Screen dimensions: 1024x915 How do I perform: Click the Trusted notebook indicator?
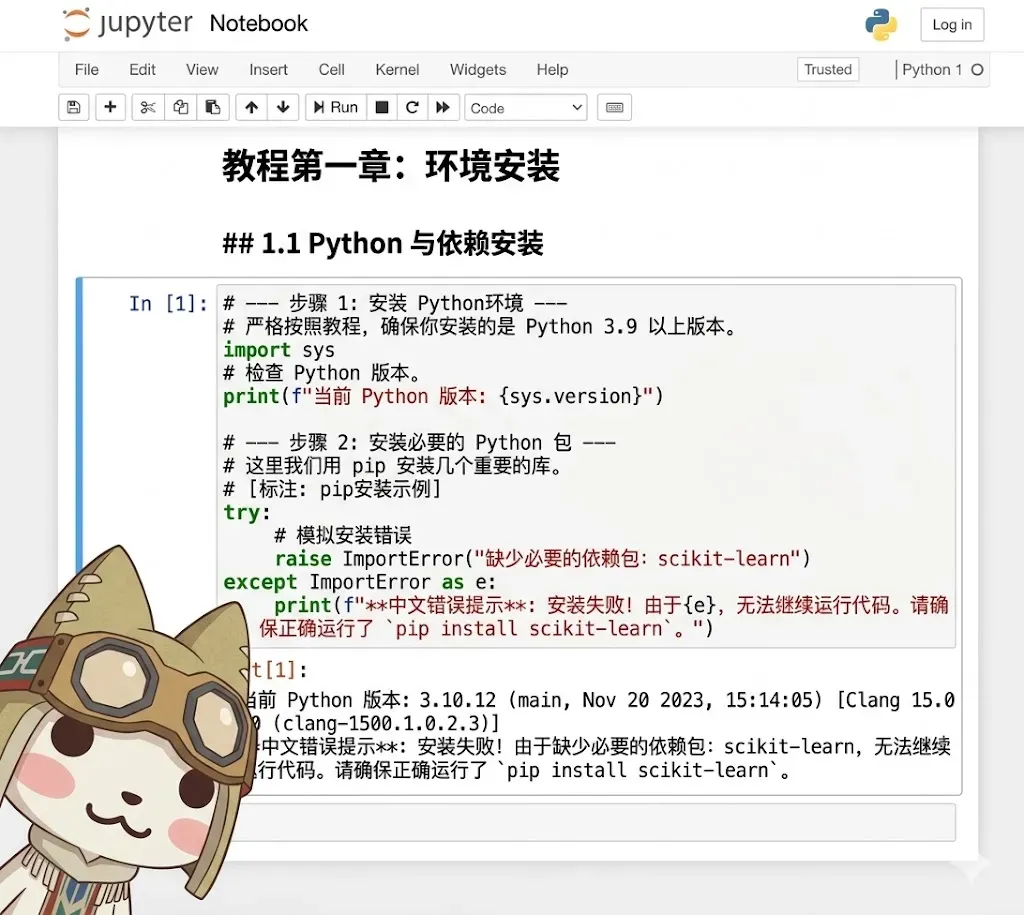click(828, 69)
